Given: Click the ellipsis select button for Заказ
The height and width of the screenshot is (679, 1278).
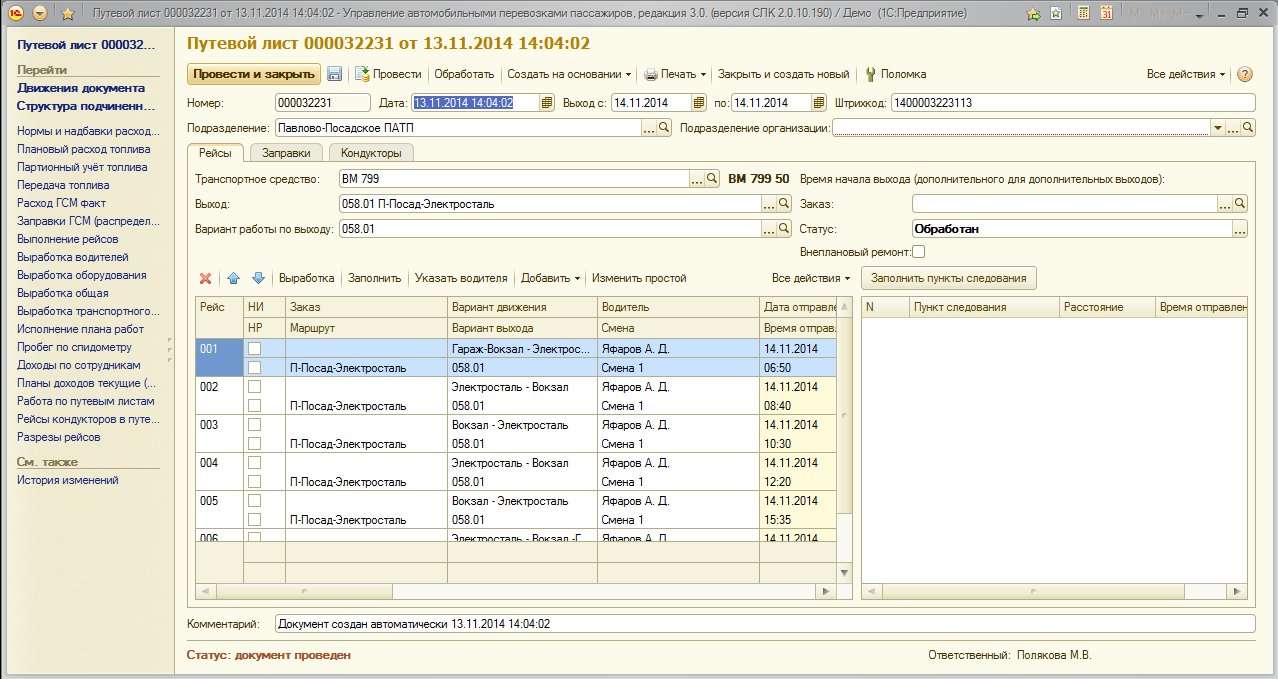Looking at the screenshot, I should [x=1225, y=204].
